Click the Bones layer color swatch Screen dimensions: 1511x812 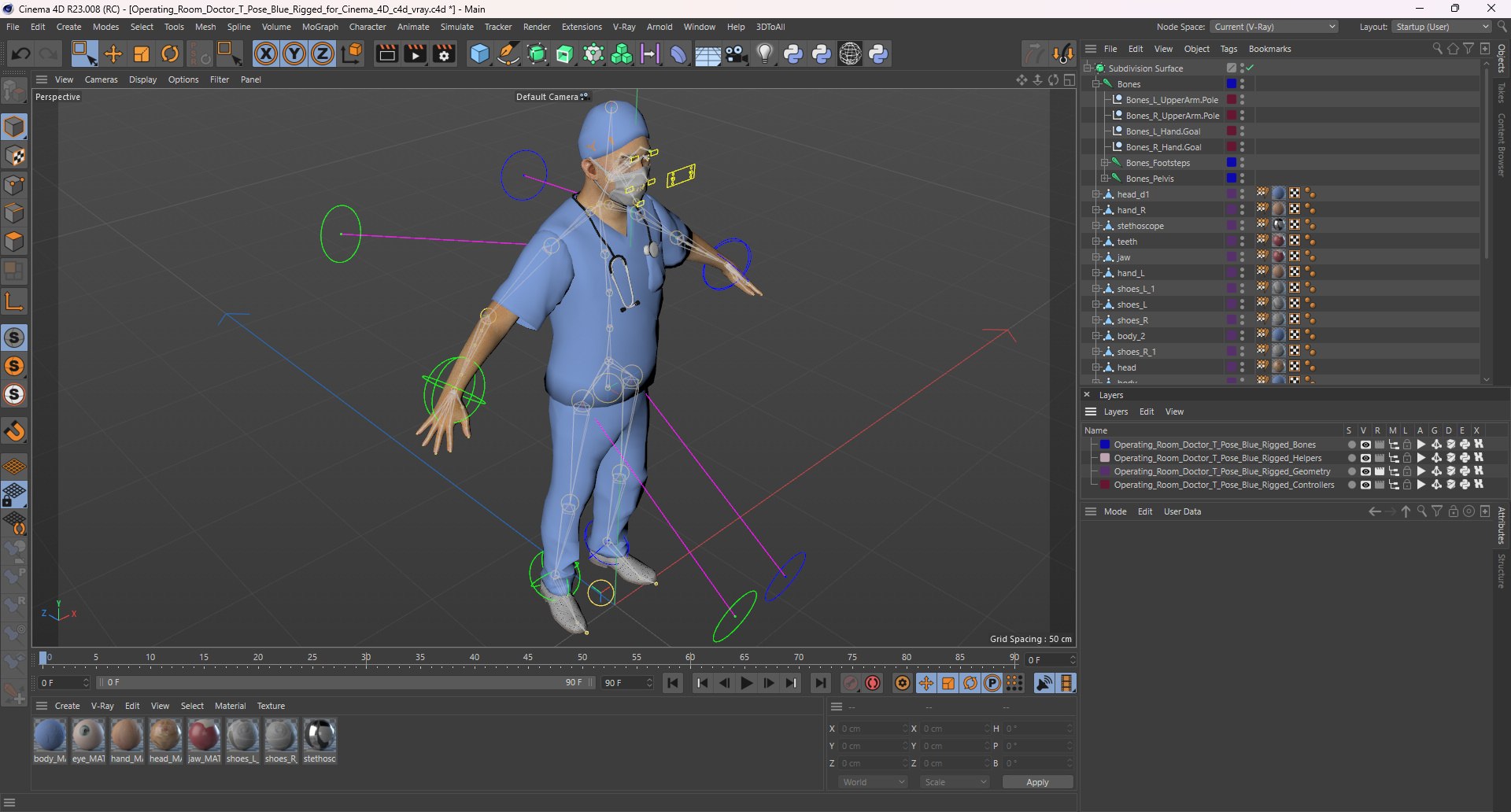(1105, 445)
